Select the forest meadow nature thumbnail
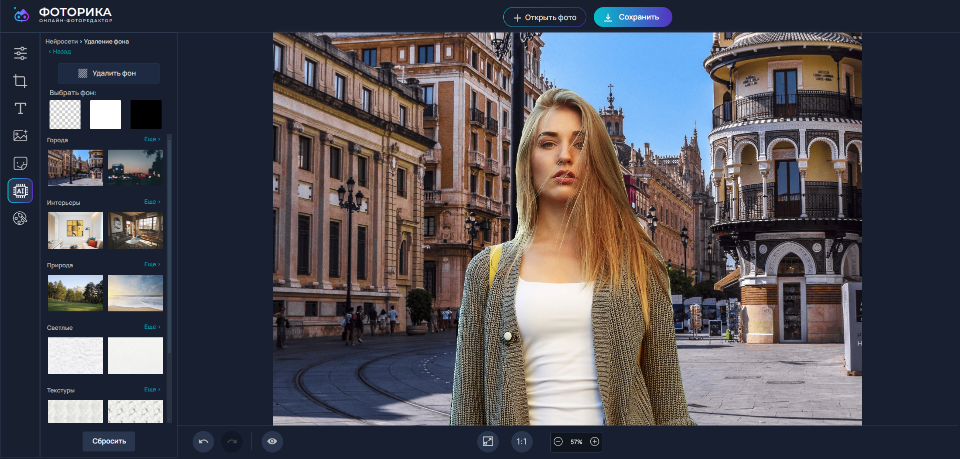Image resolution: width=960 pixels, height=459 pixels. [x=75, y=293]
